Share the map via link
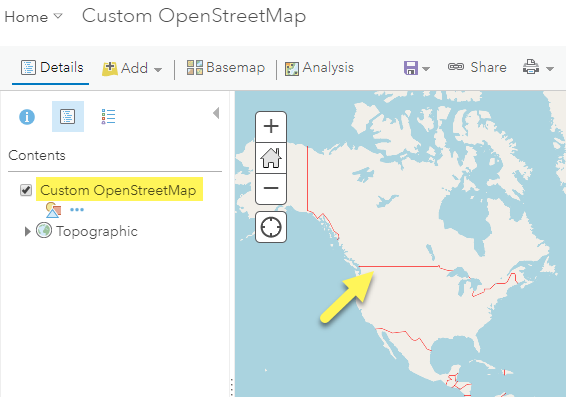Viewport: 566px width, 397px height. point(477,67)
